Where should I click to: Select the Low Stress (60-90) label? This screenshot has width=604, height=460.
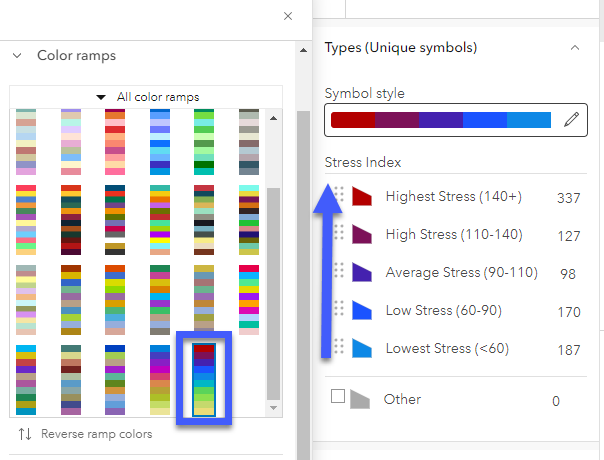(443, 311)
